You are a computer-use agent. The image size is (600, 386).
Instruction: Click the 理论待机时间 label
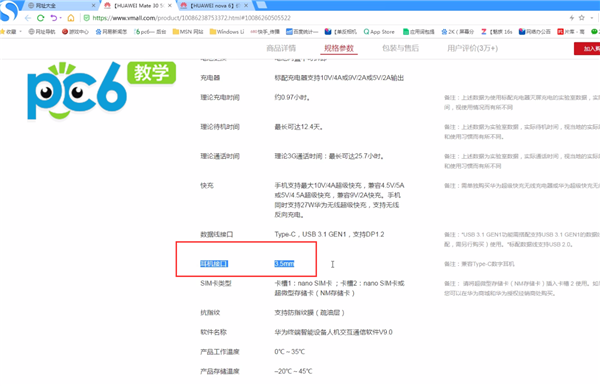(x=220, y=127)
